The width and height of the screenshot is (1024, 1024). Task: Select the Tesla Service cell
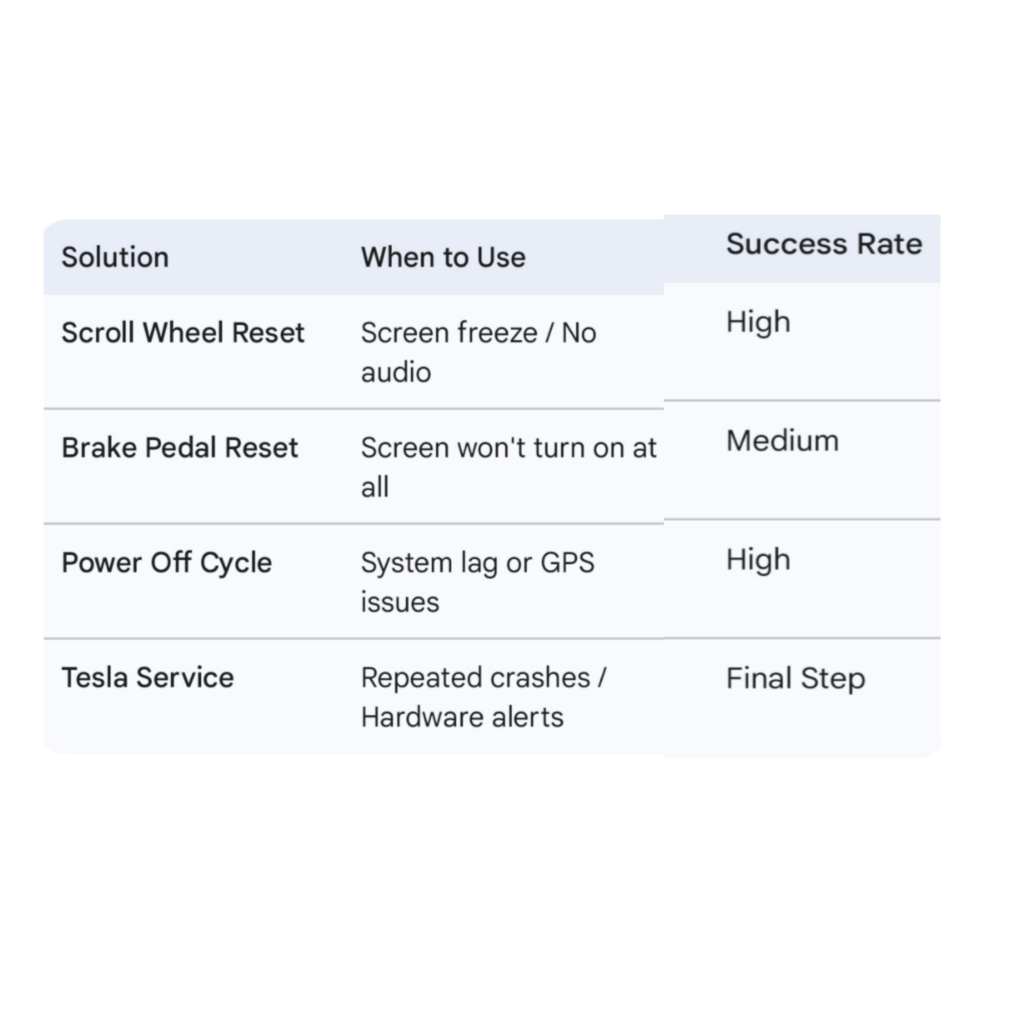148,677
